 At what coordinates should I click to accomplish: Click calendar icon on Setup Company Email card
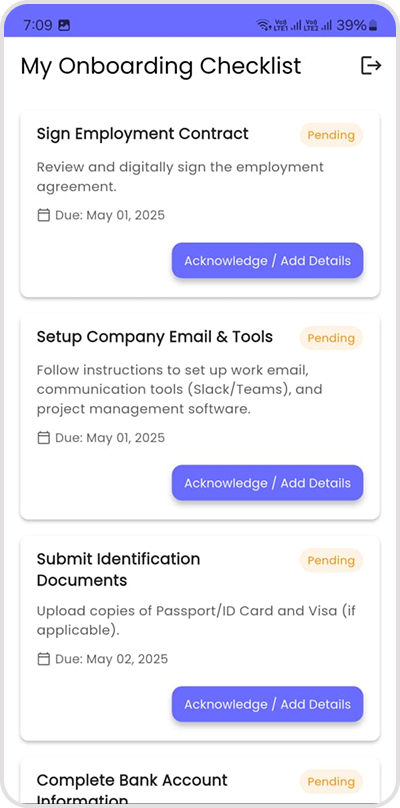pyautogui.click(x=44, y=438)
